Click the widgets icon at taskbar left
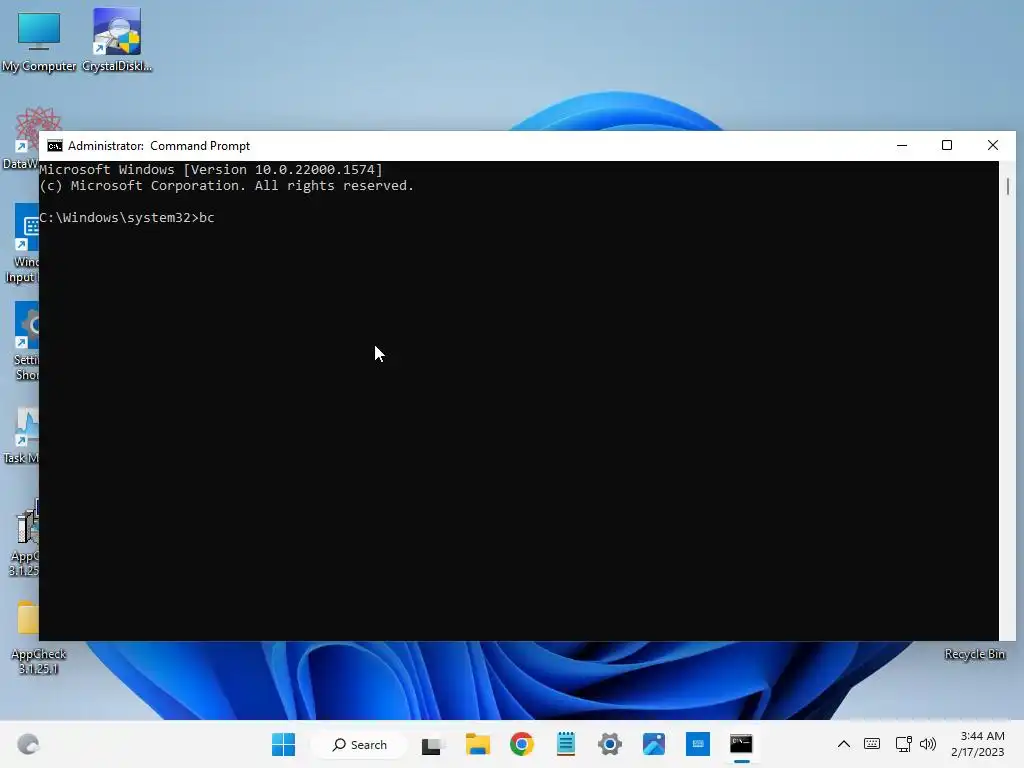Viewport: 1024px width, 768px height. 28,744
